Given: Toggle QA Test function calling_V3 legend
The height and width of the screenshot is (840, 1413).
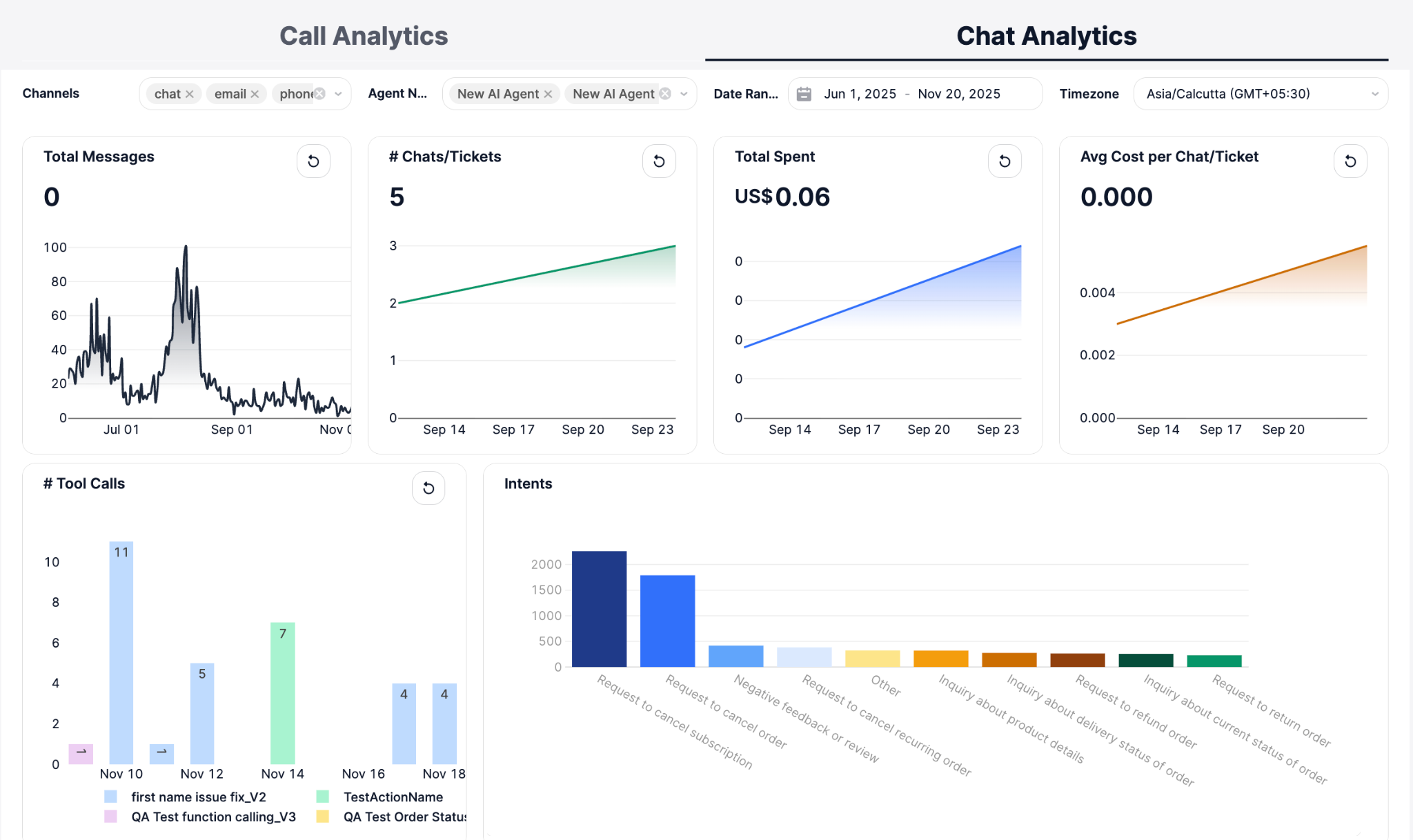Looking at the screenshot, I should coord(213,817).
